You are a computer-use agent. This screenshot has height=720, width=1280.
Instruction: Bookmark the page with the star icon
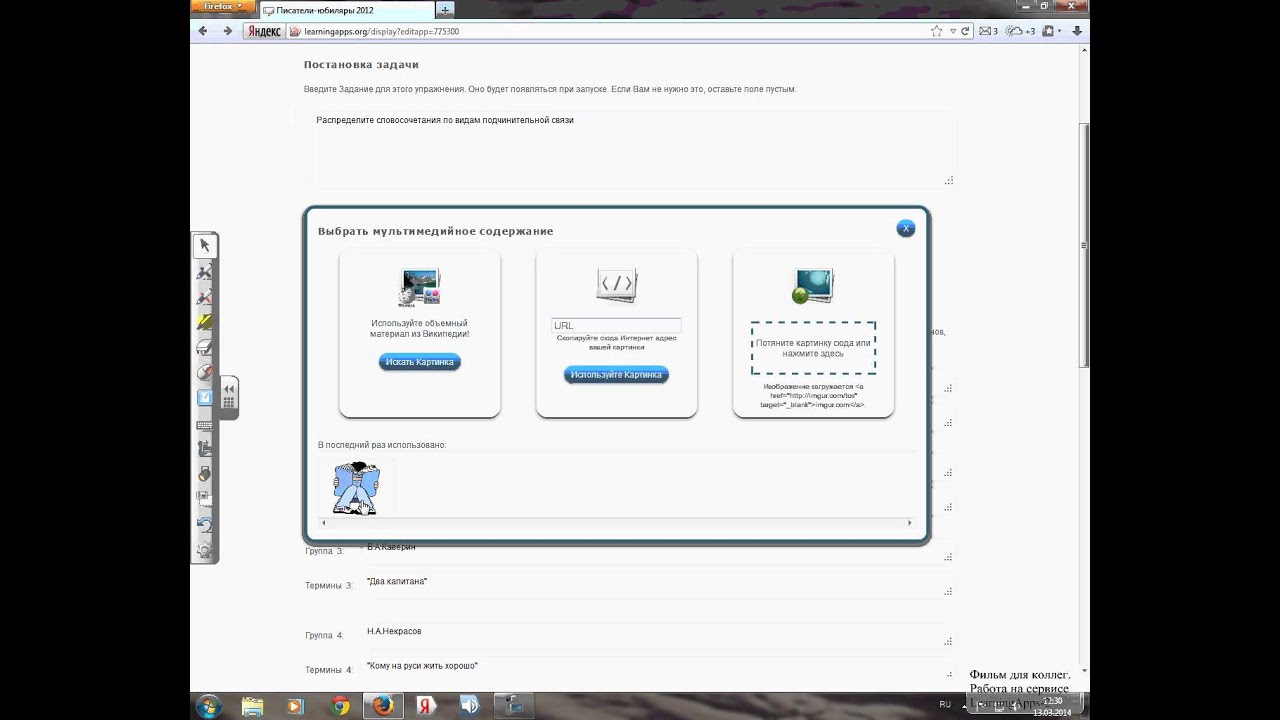click(x=937, y=31)
